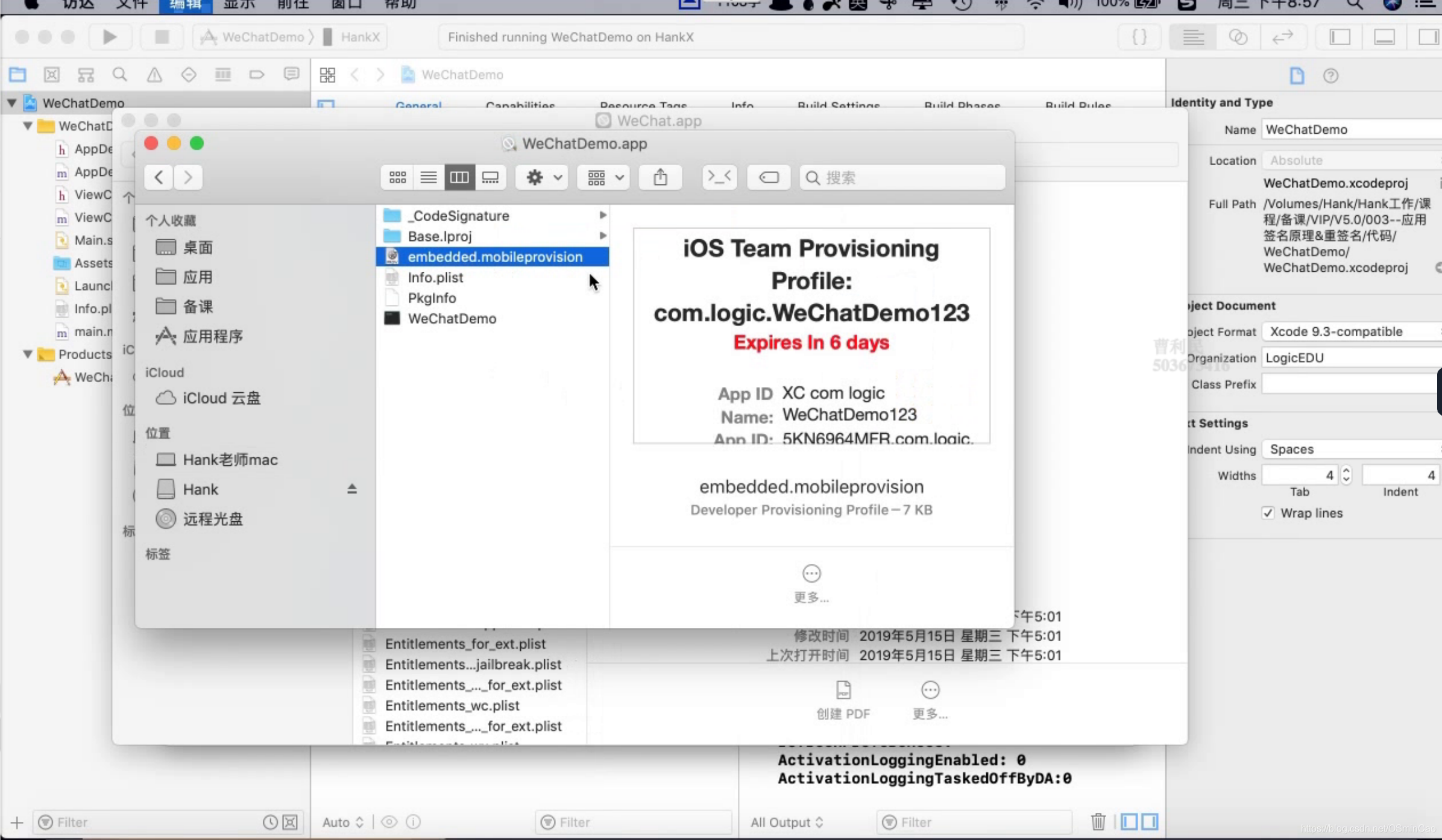The width and height of the screenshot is (1442, 840).
Task: Select Finder gallery view button
Action: pyautogui.click(x=490, y=177)
